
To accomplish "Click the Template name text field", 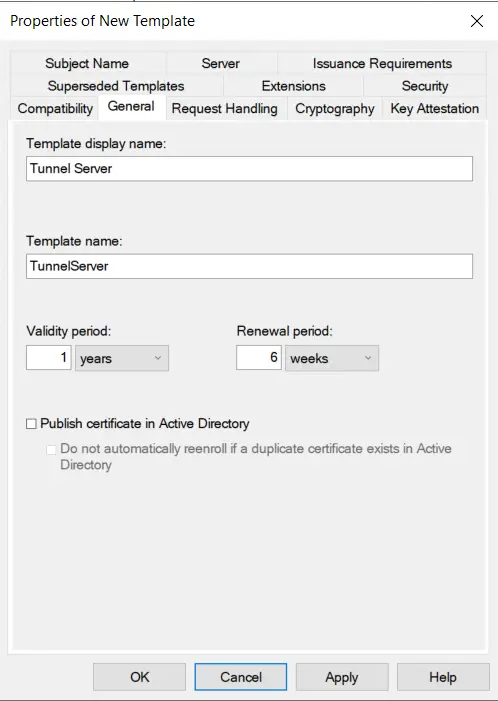I will [x=249, y=266].
